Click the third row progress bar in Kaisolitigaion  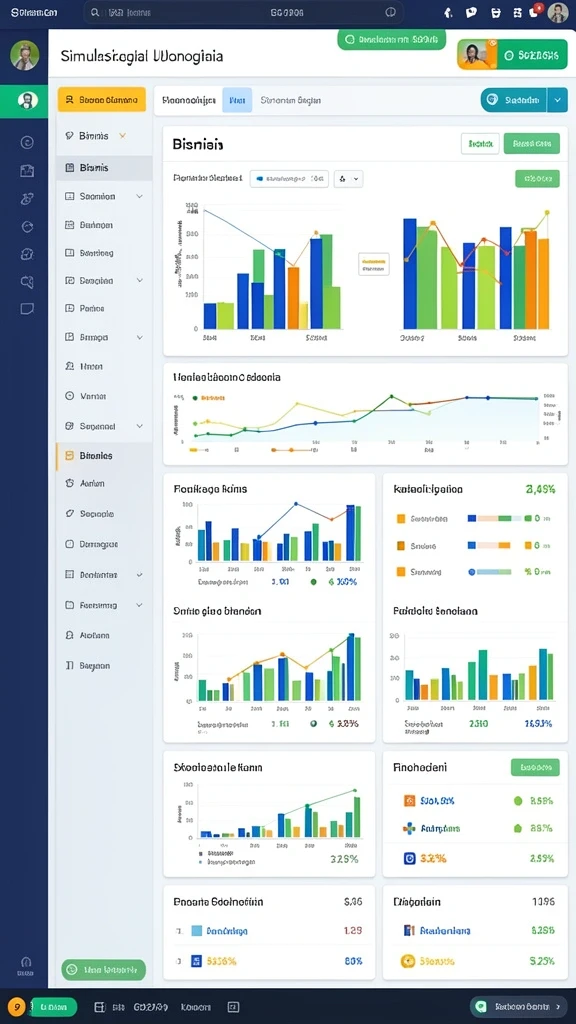(x=490, y=571)
